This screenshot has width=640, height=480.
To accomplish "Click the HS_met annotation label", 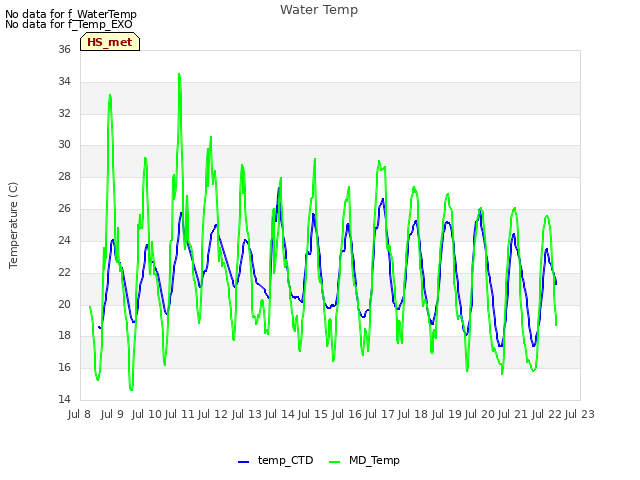I will [110, 42].
